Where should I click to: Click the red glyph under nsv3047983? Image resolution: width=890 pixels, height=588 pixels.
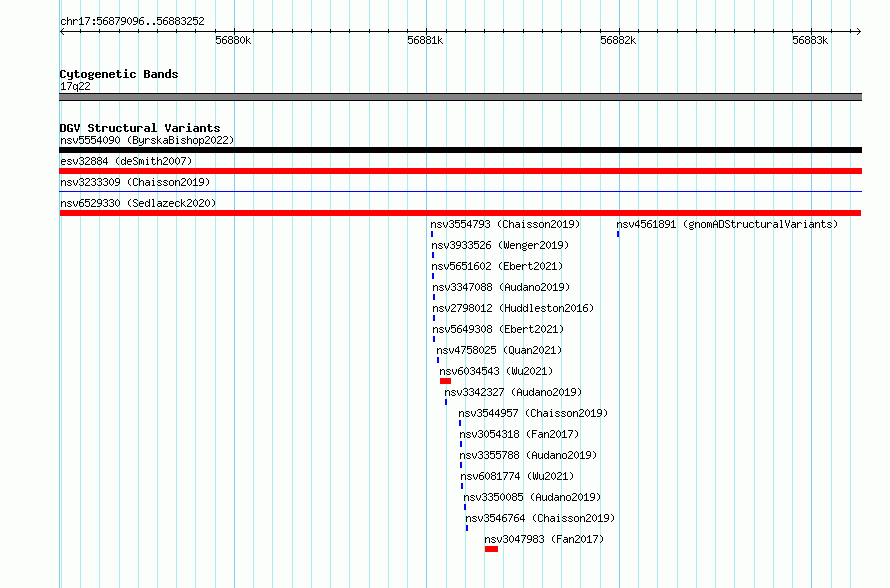[492, 549]
